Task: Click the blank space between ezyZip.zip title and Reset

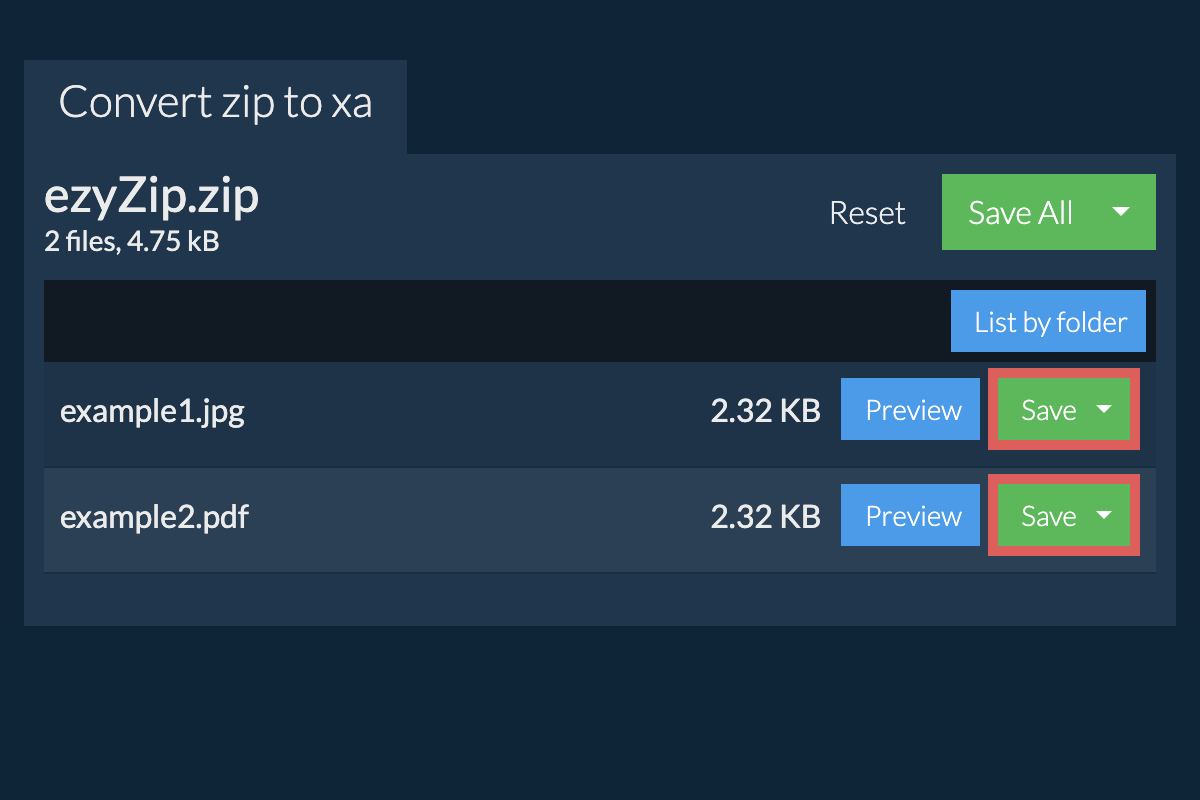Action: point(540,213)
